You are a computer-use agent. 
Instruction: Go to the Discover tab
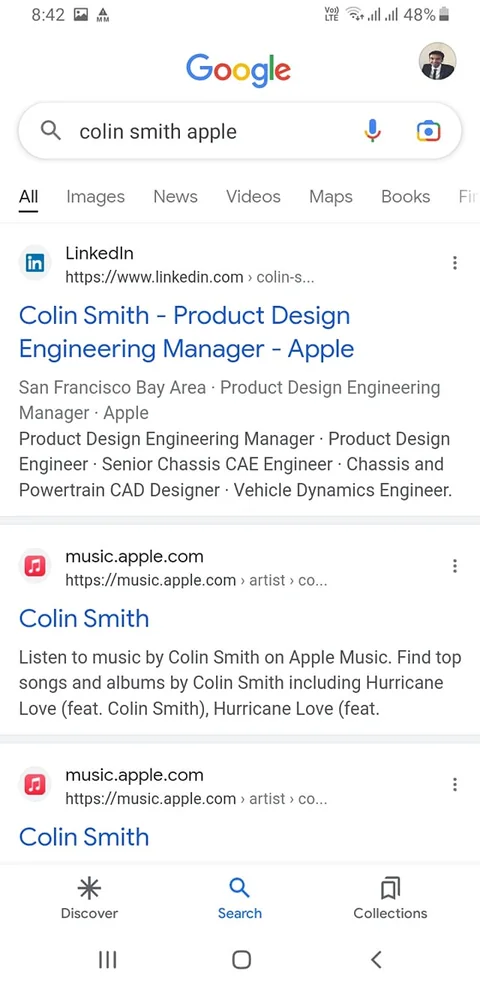coord(89,899)
